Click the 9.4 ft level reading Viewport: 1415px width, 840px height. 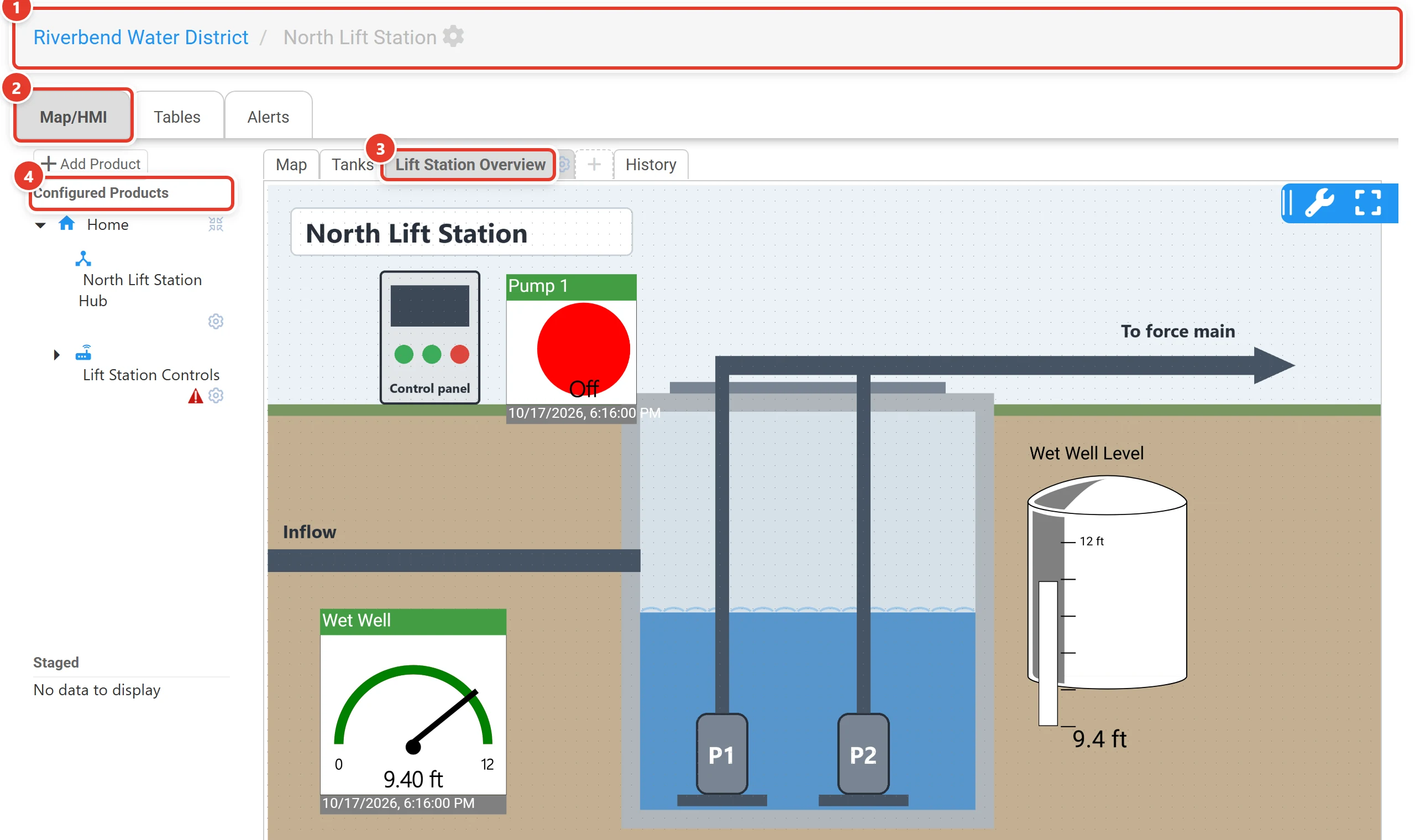[1099, 739]
